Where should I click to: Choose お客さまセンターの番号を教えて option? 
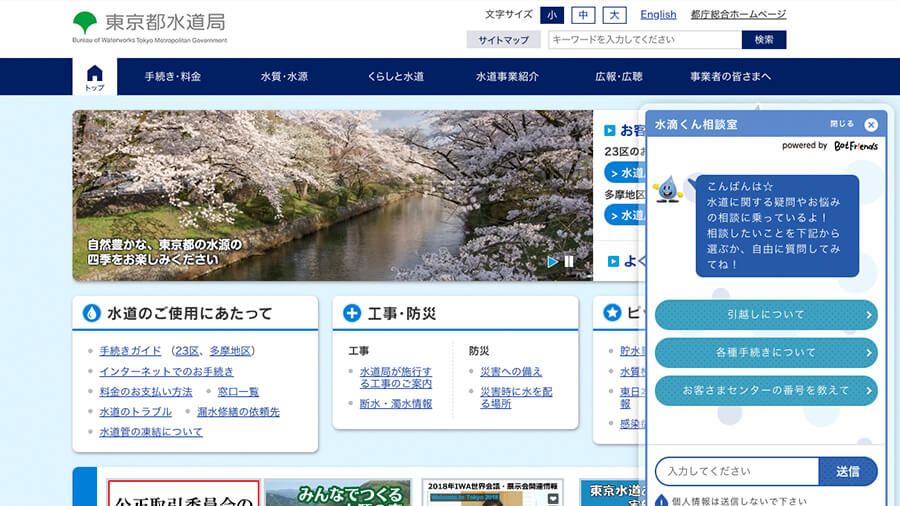pyautogui.click(x=766, y=390)
